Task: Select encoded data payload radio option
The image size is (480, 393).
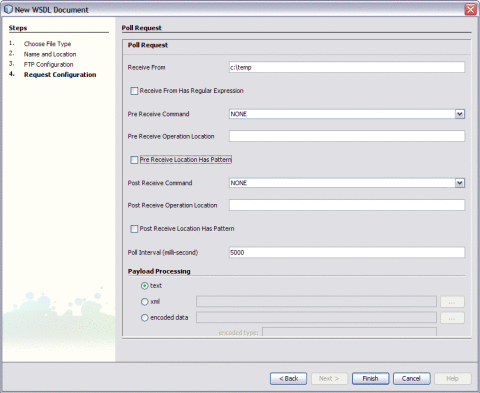Action: 144,318
